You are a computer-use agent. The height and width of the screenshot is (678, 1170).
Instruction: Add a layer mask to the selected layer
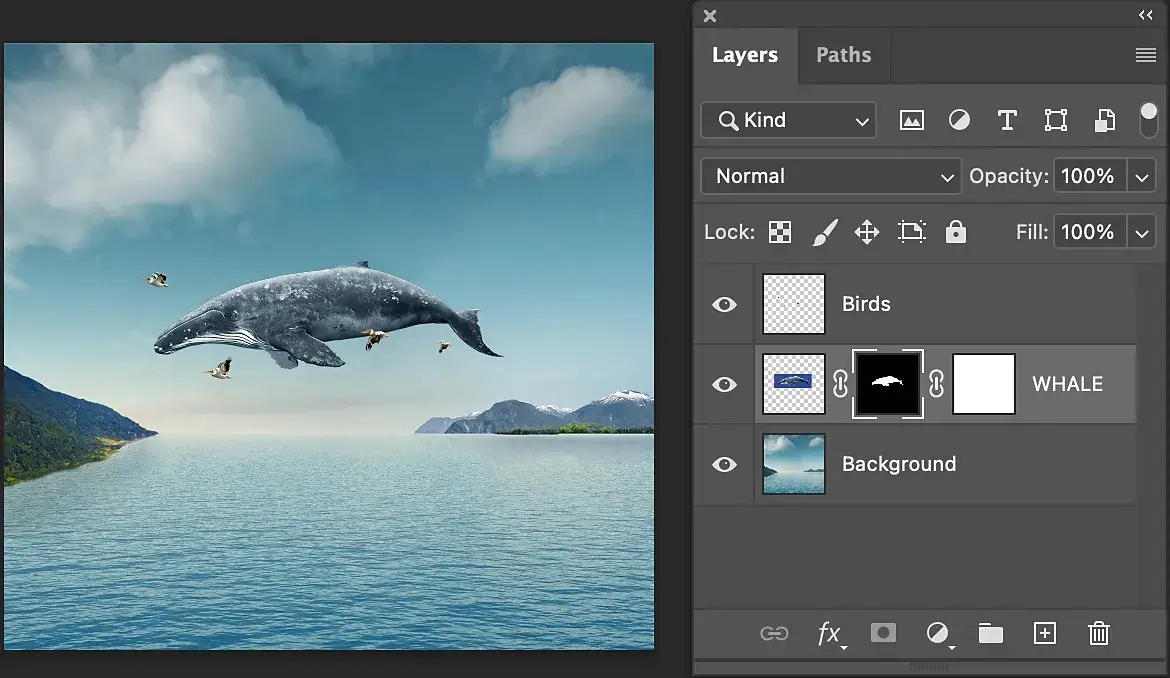[x=883, y=633]
